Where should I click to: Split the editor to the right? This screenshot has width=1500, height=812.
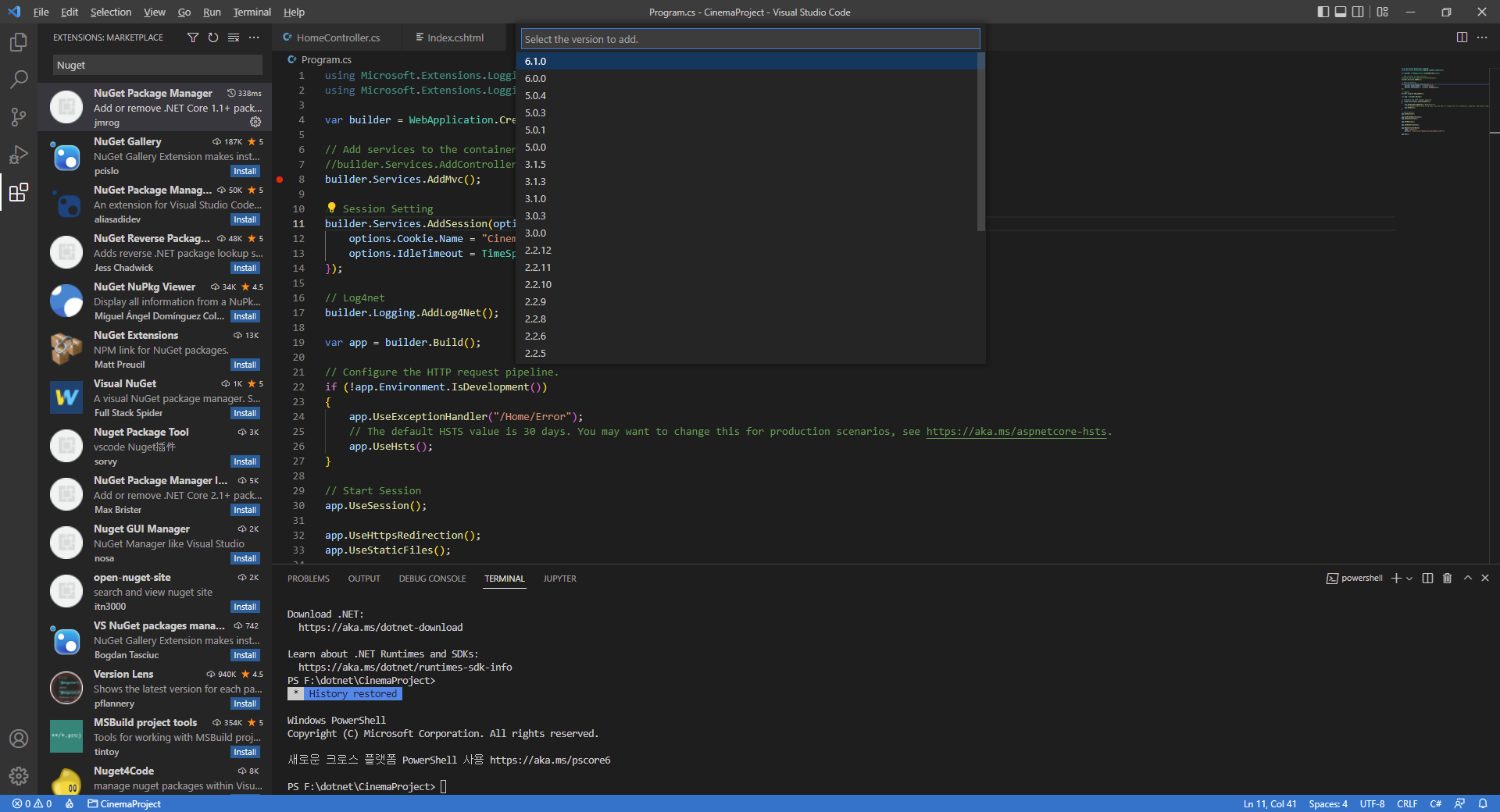click(1462, 37)
